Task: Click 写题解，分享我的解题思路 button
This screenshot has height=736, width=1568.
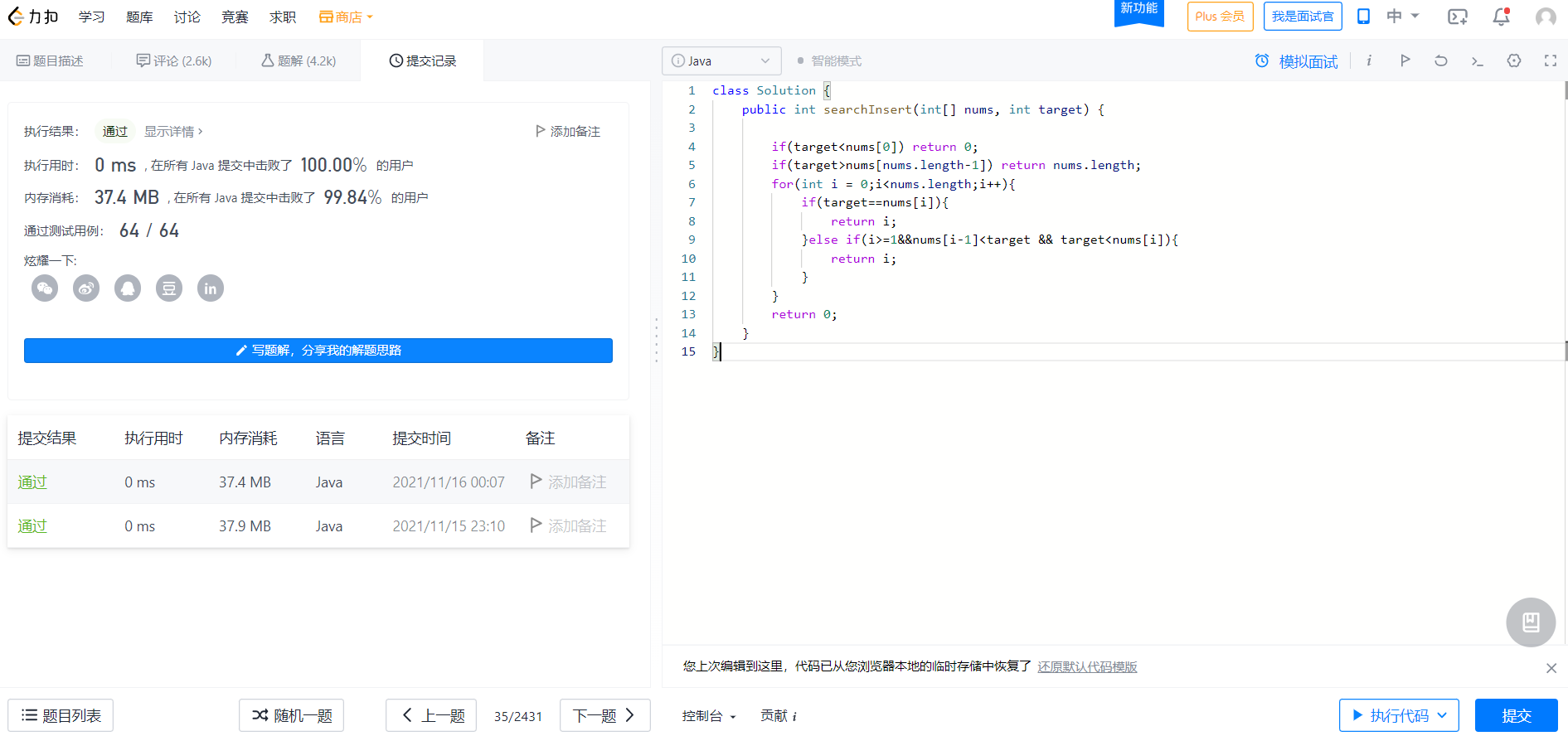Action: [318, 351]
